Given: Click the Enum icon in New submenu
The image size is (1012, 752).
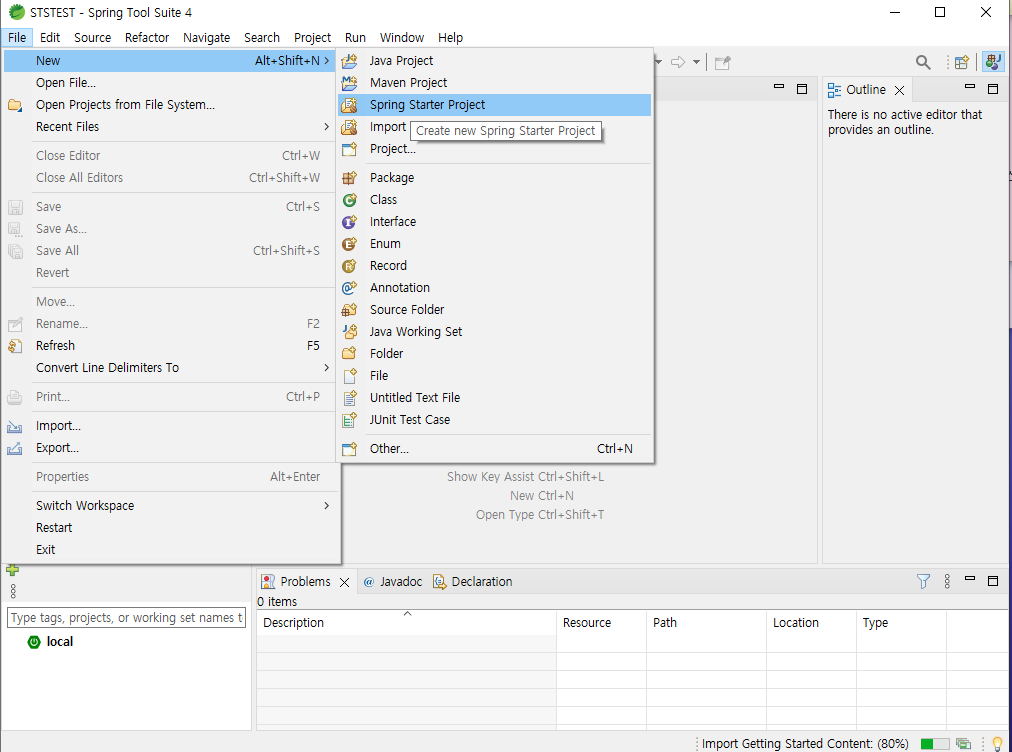Looking at the screenshot, I should coord(349,244).
